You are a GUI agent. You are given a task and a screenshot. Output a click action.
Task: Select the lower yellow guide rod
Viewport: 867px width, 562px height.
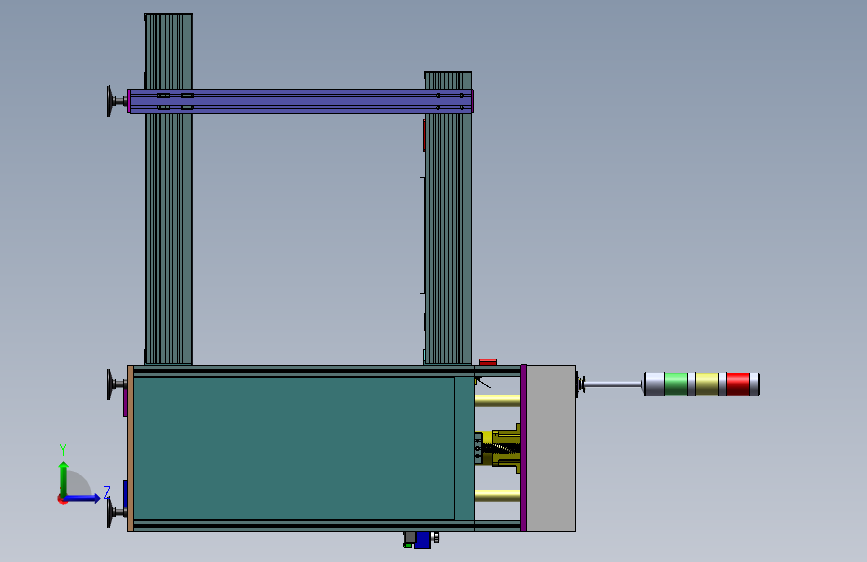(x=497, y=496)
